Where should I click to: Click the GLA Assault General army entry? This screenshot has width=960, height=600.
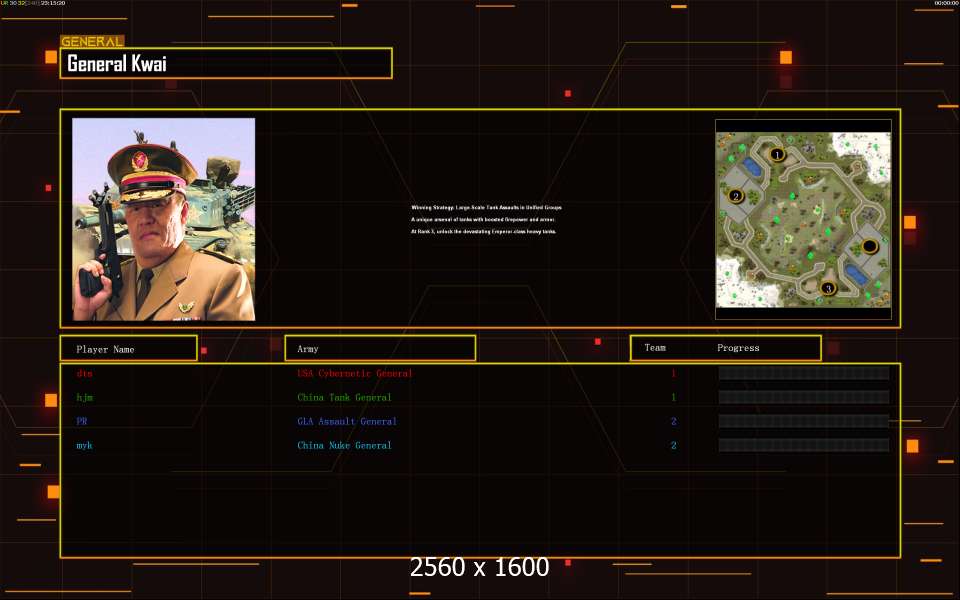click(x=347, y=422)
